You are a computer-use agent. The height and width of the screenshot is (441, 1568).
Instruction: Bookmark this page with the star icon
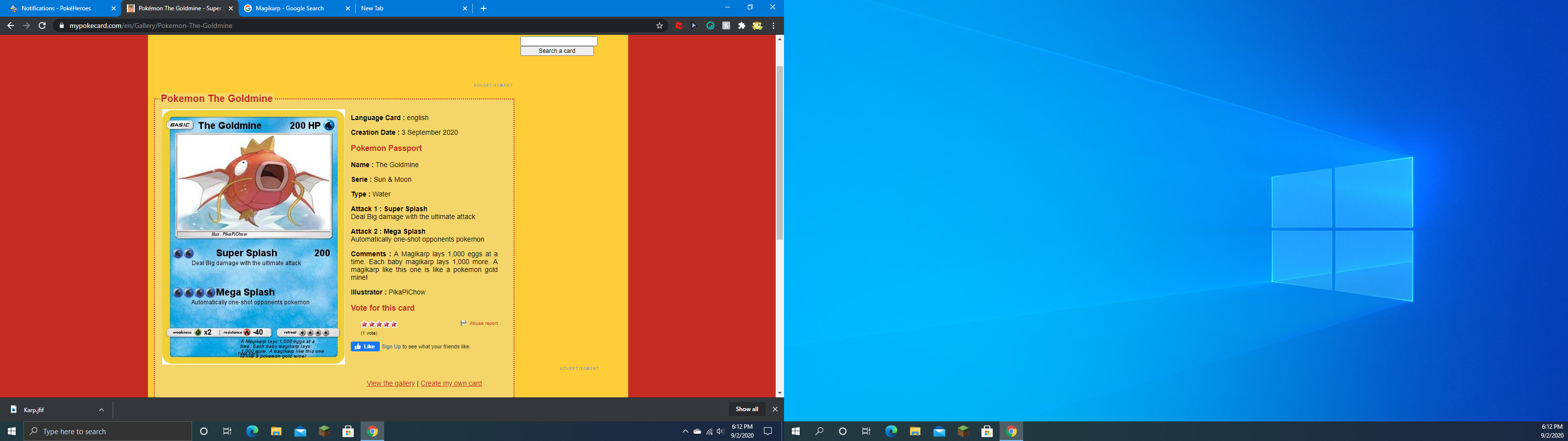pos(659,25)
